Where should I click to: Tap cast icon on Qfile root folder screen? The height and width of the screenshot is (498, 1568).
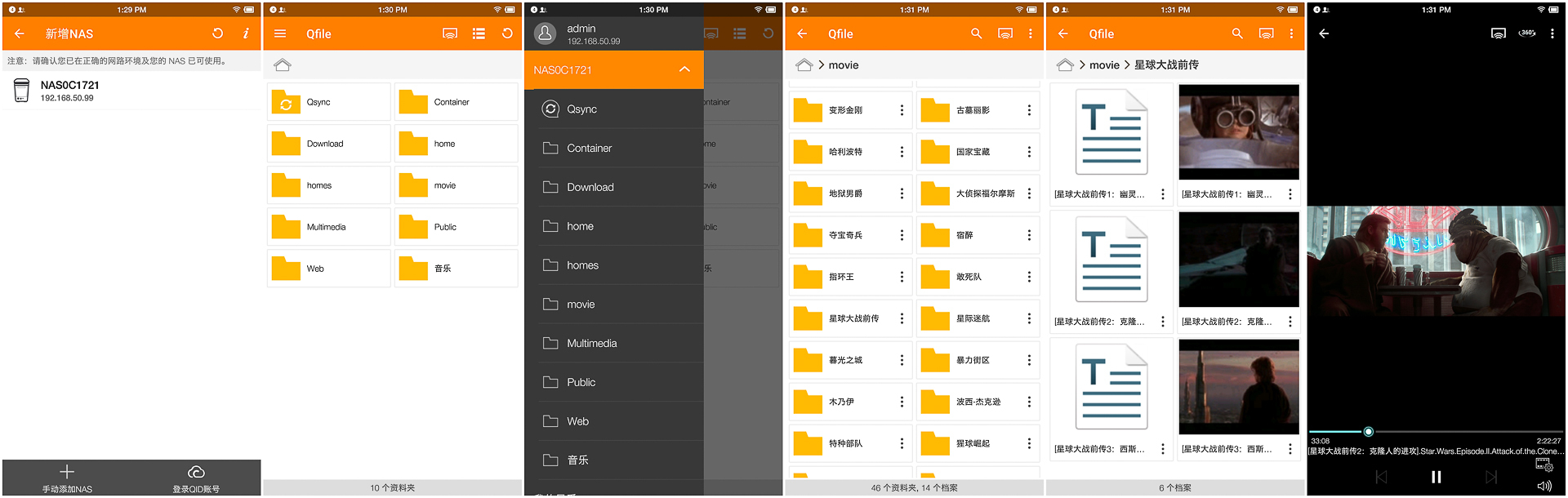(x=450, y=33)
